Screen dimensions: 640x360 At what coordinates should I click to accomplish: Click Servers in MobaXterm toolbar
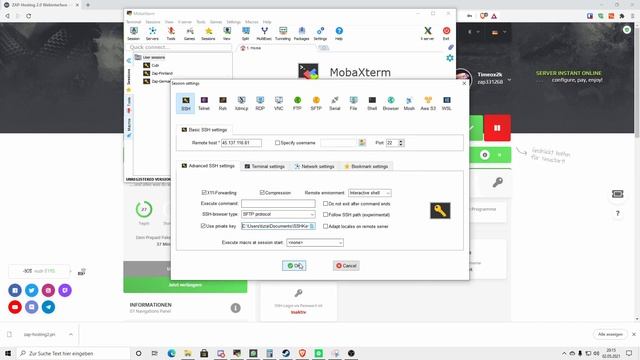pyautogui.click(x=152, y=33)
